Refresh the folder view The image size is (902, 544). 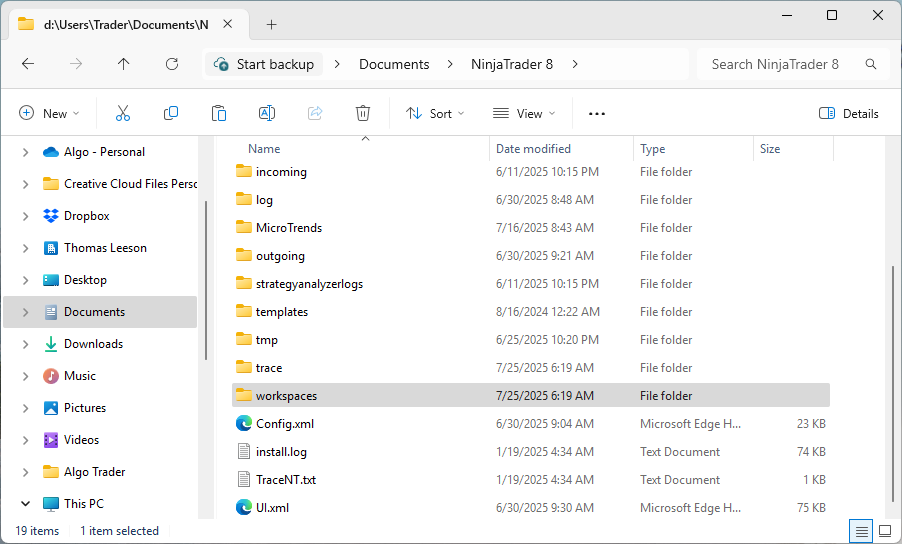pos(171,64)
